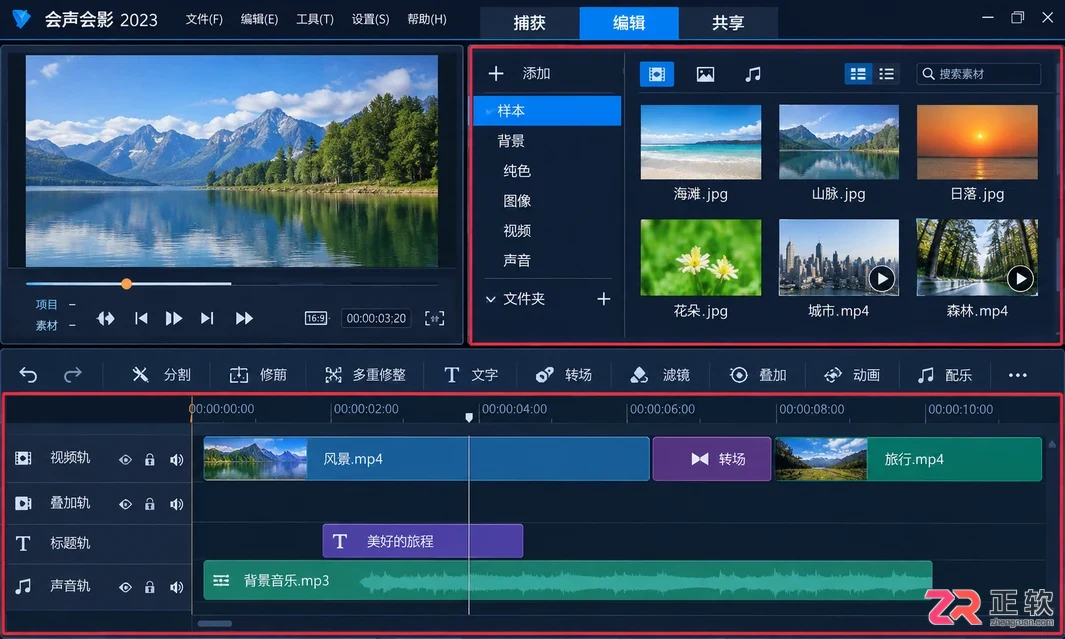Open the 编辑(E) menu

click(x=259, y=19)
